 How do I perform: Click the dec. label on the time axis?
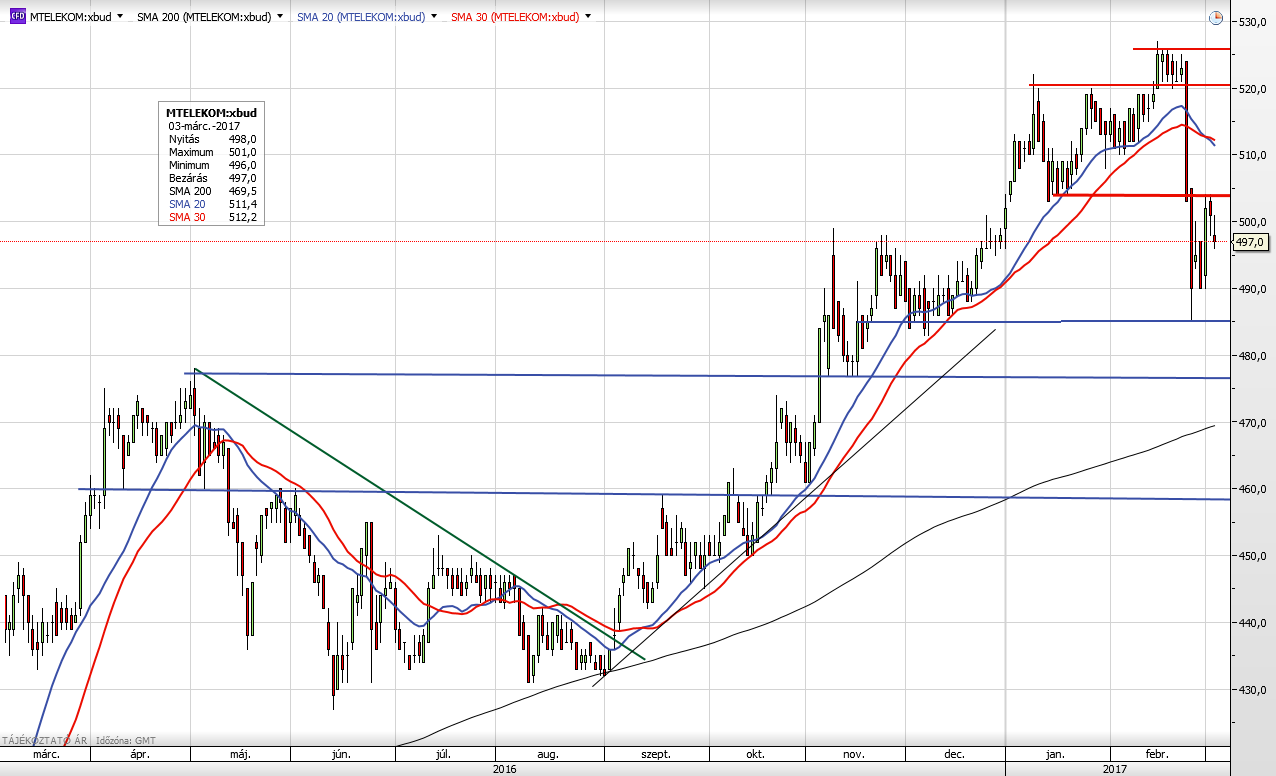[955, 755]
